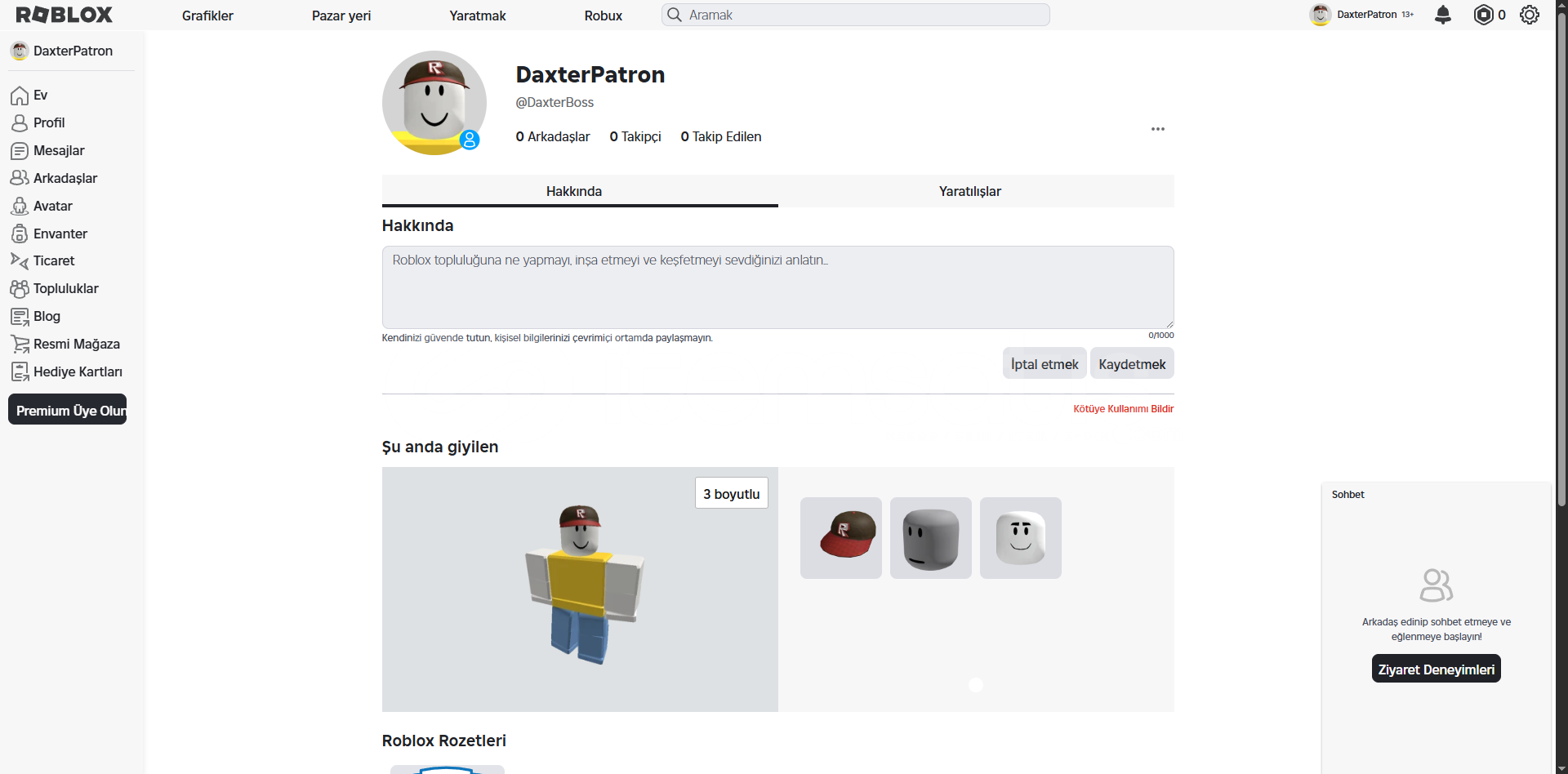The width and height of the screenshot is (1568, 774).
Task: Click the Arkadaşlar friends icon
Action: pos(20,178)
